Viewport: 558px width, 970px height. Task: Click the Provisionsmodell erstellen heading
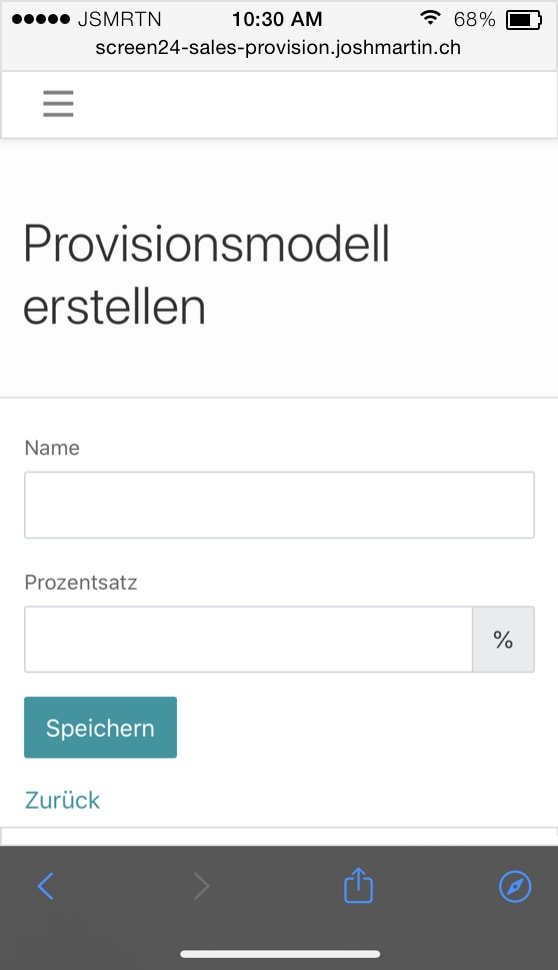(207, 274)
